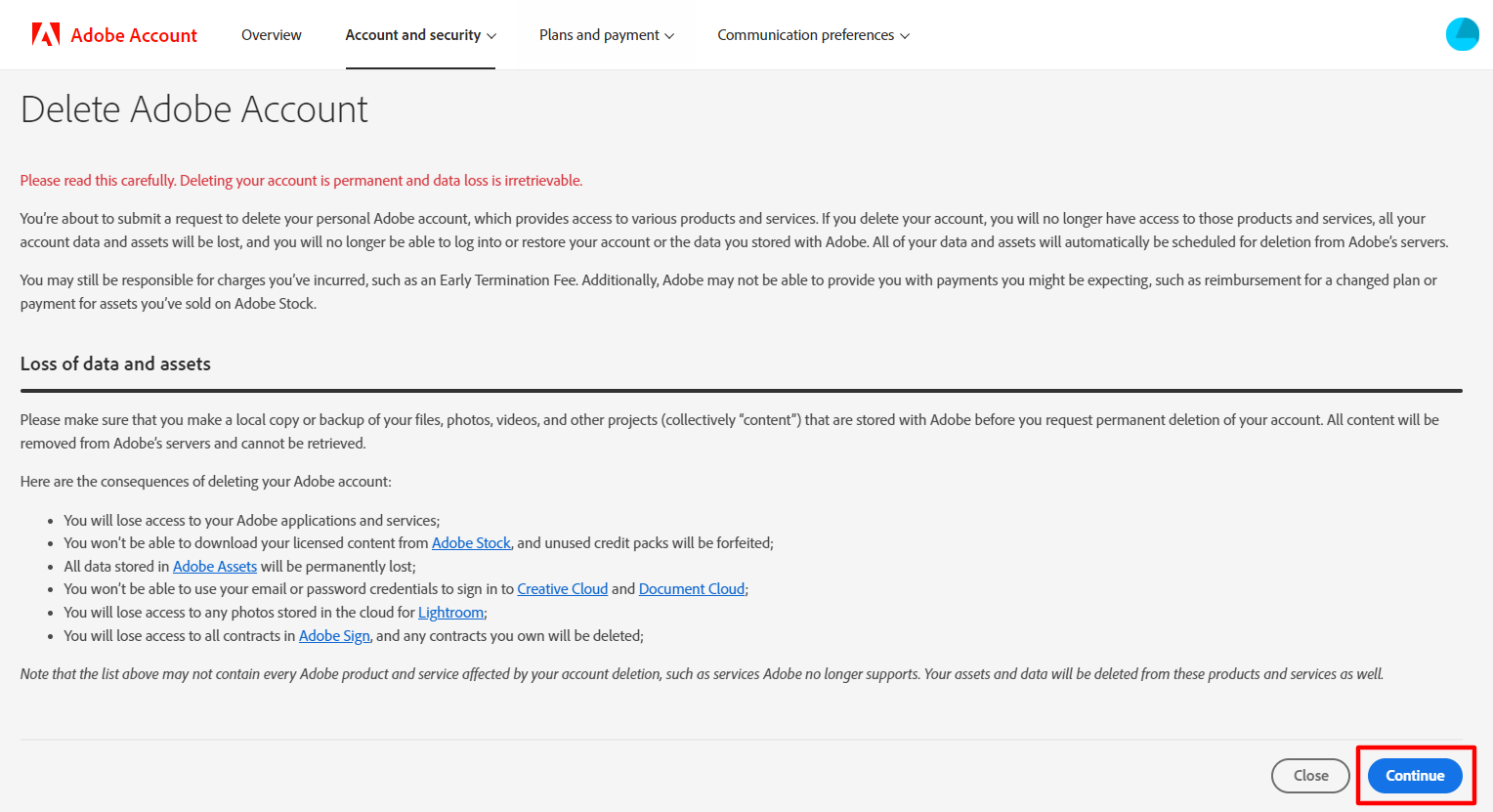Click Continue to proceed with deletion

click(1414, 776)
